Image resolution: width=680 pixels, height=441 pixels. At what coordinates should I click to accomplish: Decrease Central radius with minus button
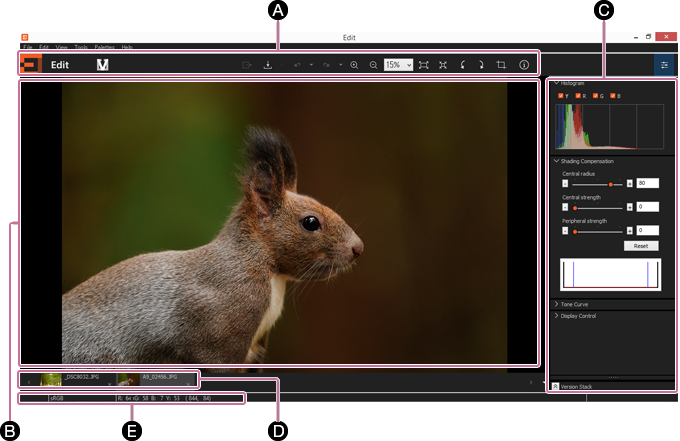[565, 183]
